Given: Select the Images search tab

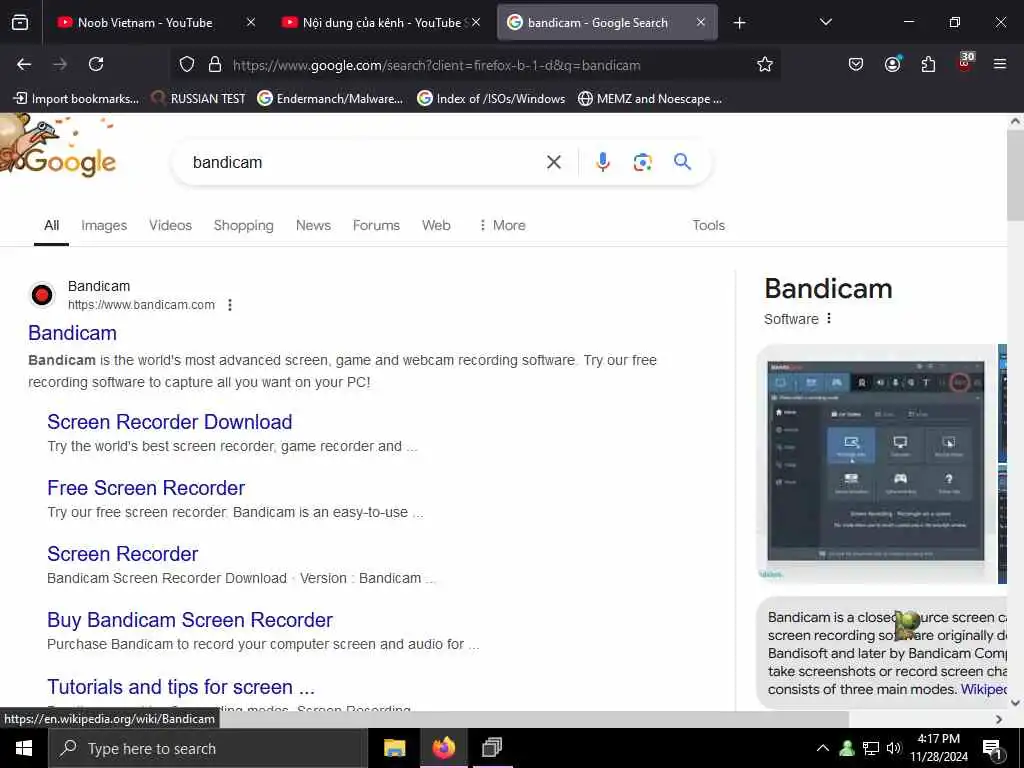Looking at the screenshot, I should pyautogui.click(x=104, y=225).
